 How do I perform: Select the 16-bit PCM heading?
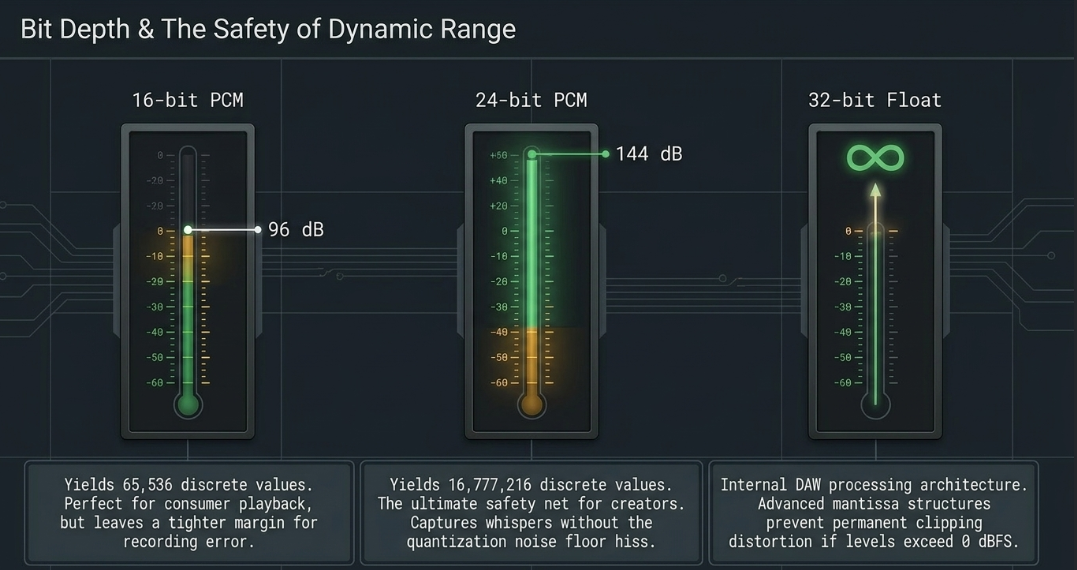click(x=188, y=100)
